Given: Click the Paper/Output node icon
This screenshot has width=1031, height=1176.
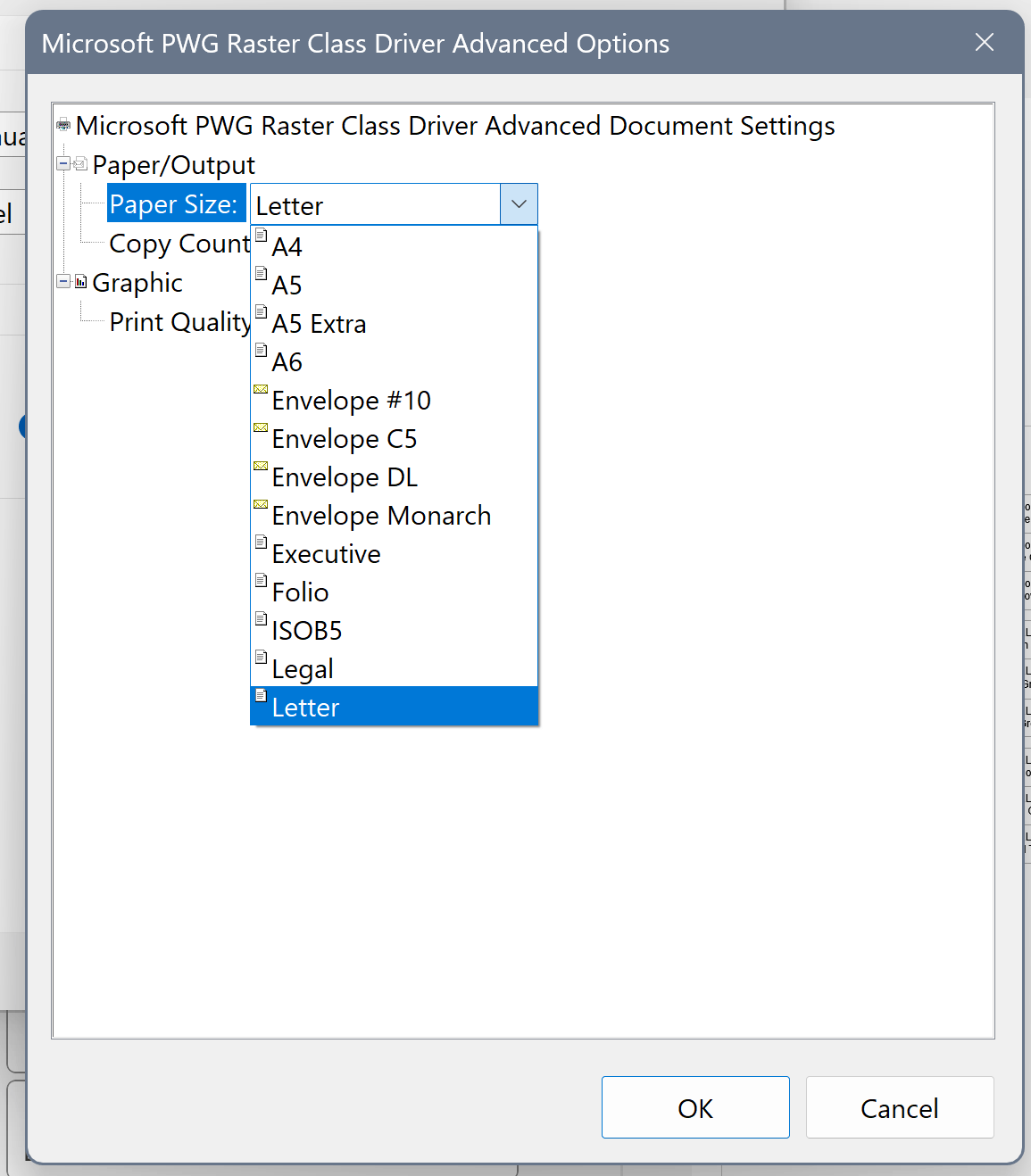Looking at the screenshot, I should 80,163.
